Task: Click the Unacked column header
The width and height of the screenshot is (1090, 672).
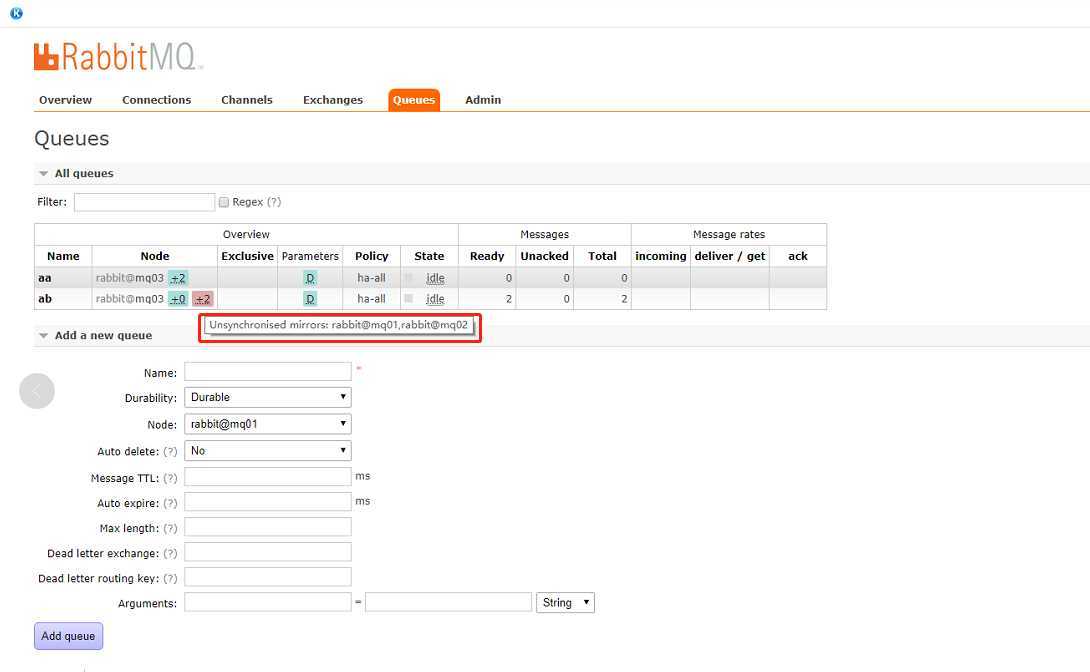Action: (544, 256)
